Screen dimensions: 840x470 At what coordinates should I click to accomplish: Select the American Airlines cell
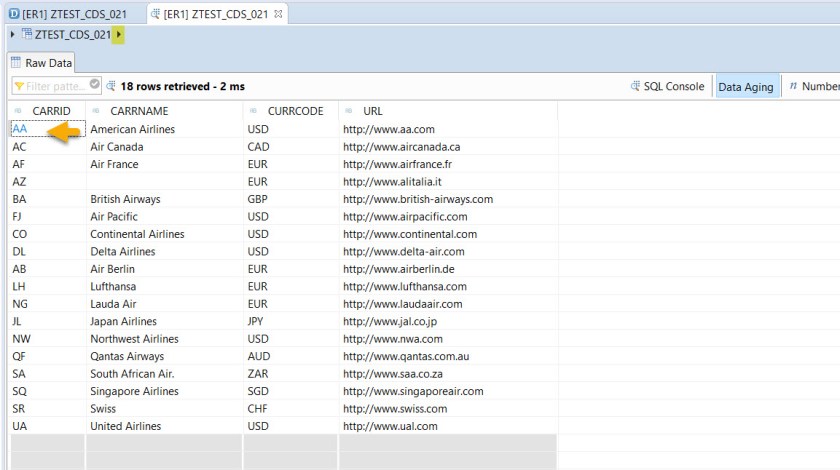coord(164,129)
